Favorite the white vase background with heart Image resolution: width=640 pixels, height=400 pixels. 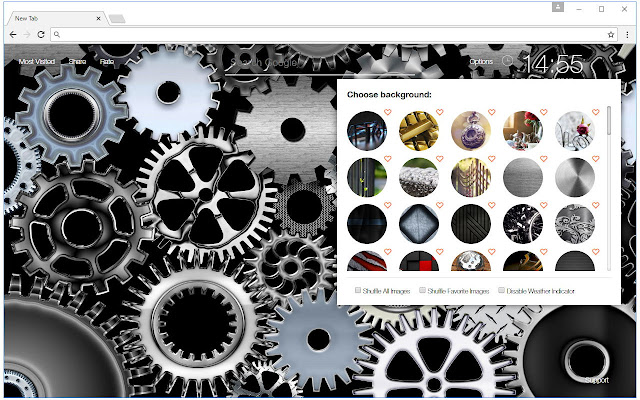pos(596,112)
